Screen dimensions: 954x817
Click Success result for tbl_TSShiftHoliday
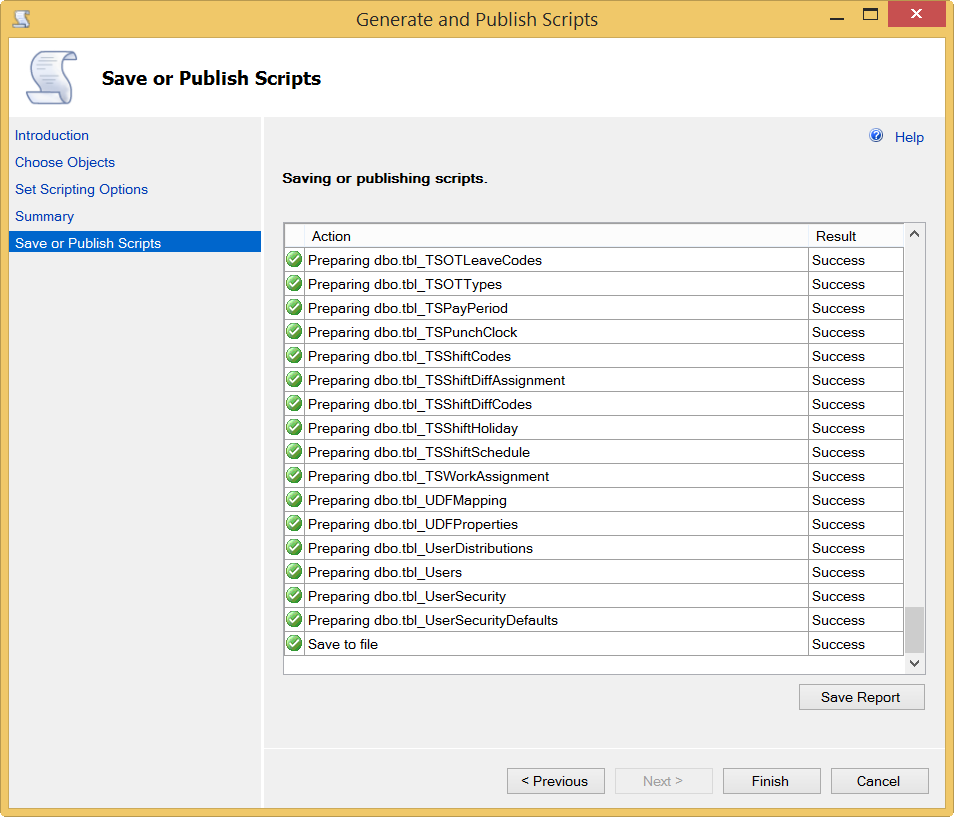point(838,428)
